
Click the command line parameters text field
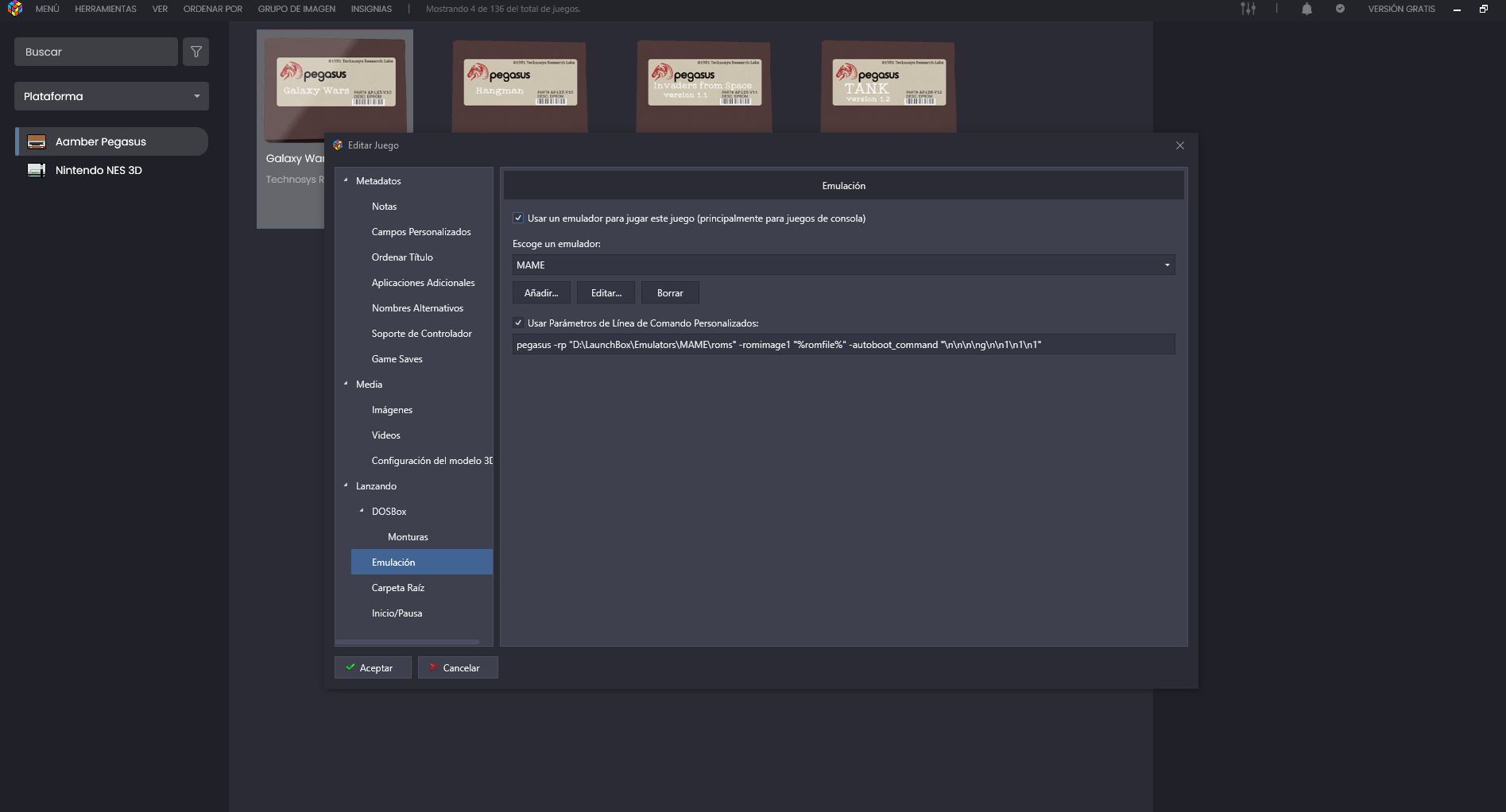(x=843, y=344)
